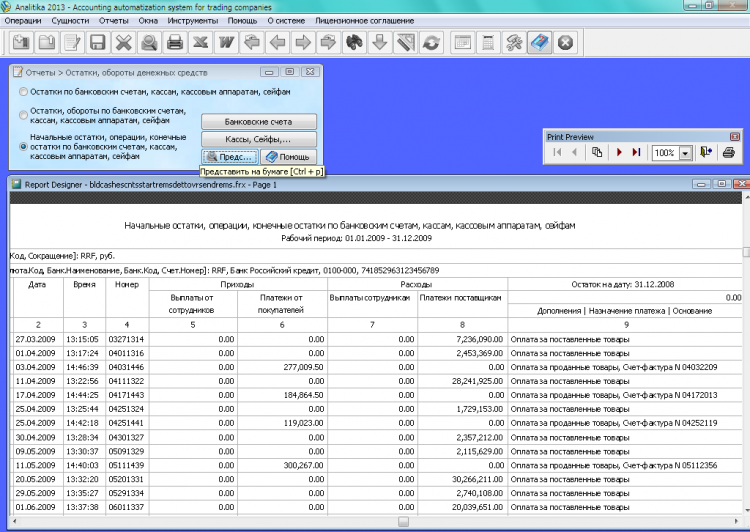
Task: Click the printer icon in main toolbar
Action: point(175,43)
